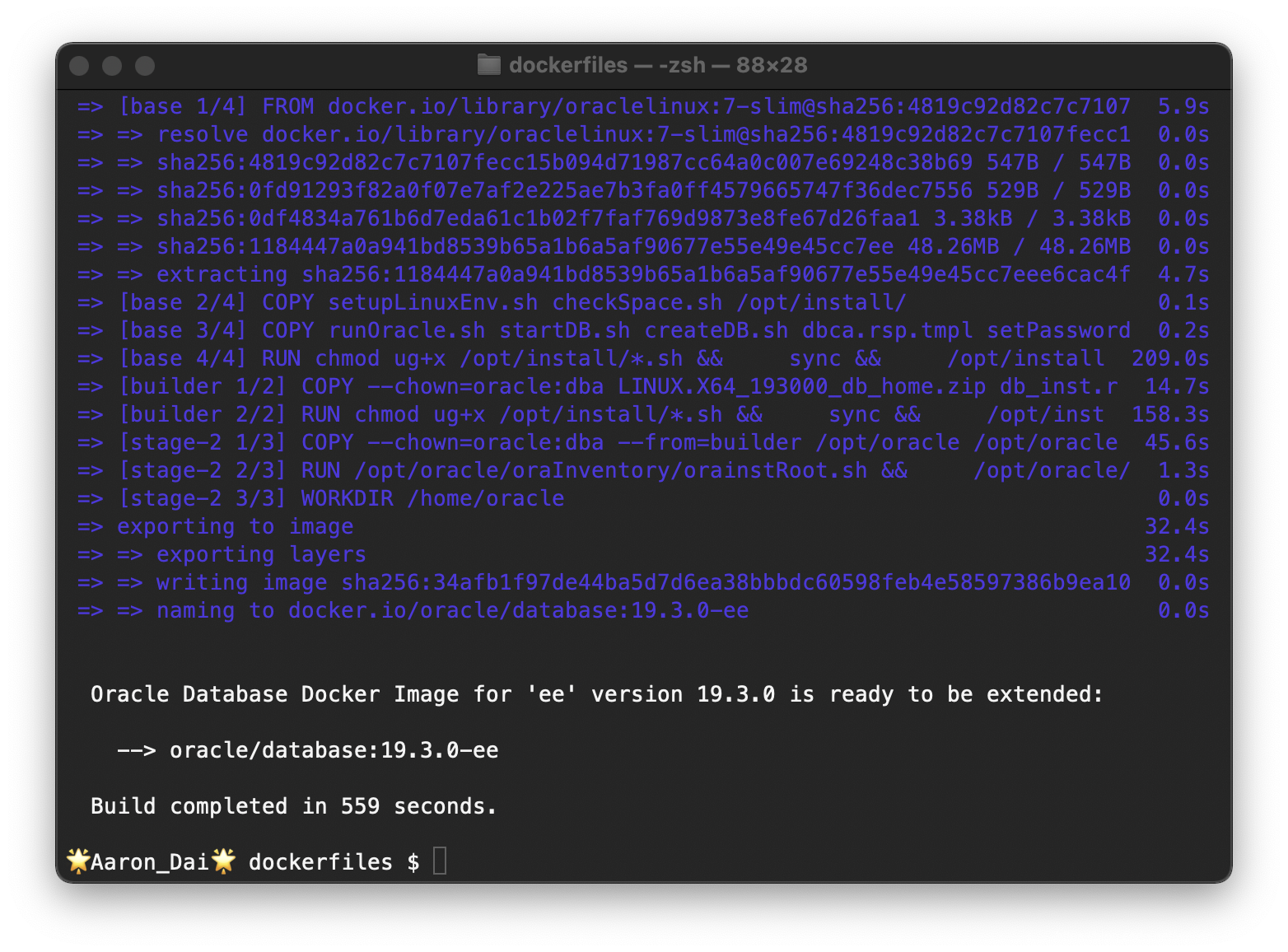The image size is (1288, 952).
Task: Zoom the terminal with the third title bar button
Action: click(145, 66)
